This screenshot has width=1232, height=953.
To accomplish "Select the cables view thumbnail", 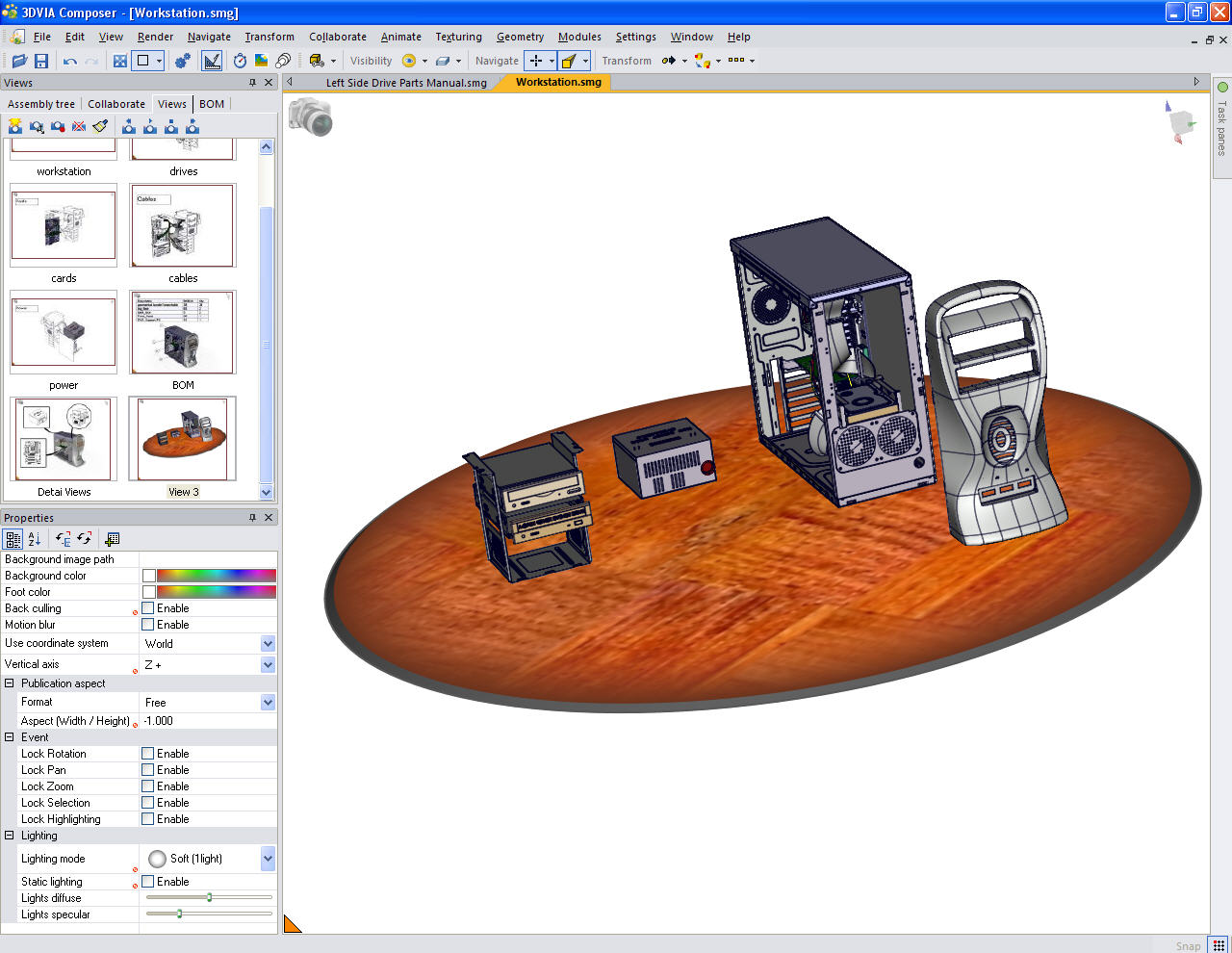I will pyautogui.click(x=183, y=226).
